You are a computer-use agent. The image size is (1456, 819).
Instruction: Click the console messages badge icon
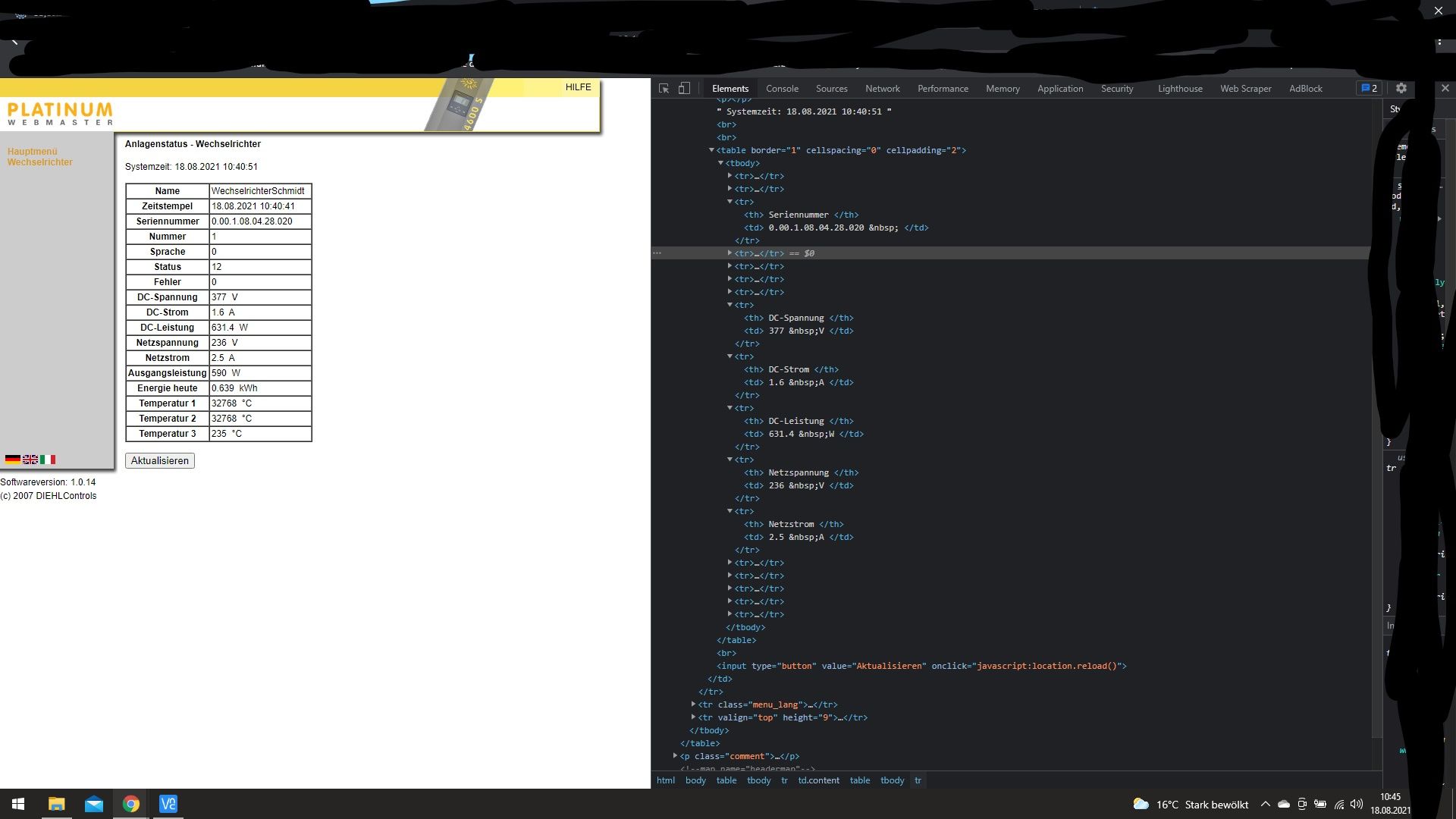1369,89
